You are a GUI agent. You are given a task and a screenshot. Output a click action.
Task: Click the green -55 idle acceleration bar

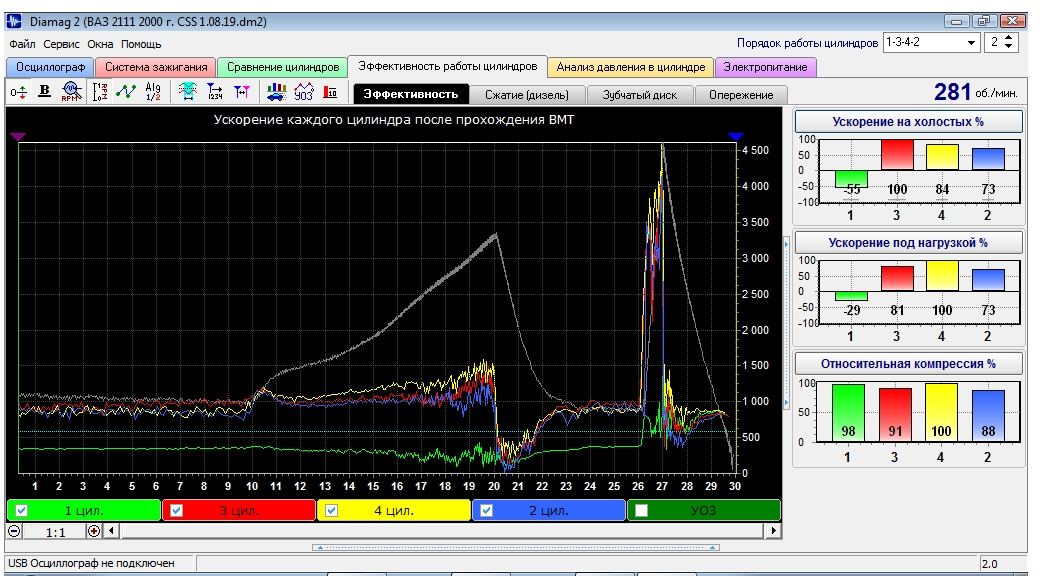pos(851,179)
